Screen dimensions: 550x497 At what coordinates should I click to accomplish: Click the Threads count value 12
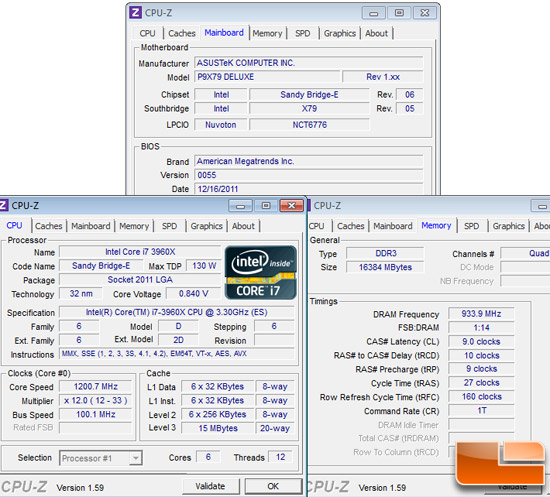click(x=280, y=457)
